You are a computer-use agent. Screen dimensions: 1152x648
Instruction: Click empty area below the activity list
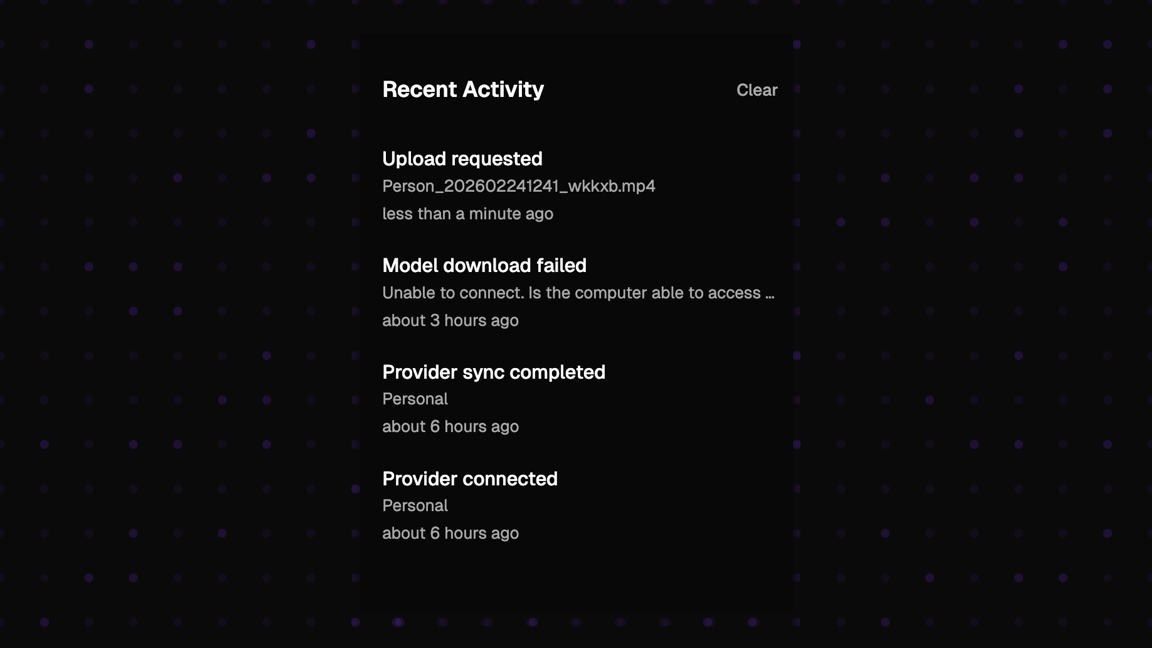[x=576, y=580]
